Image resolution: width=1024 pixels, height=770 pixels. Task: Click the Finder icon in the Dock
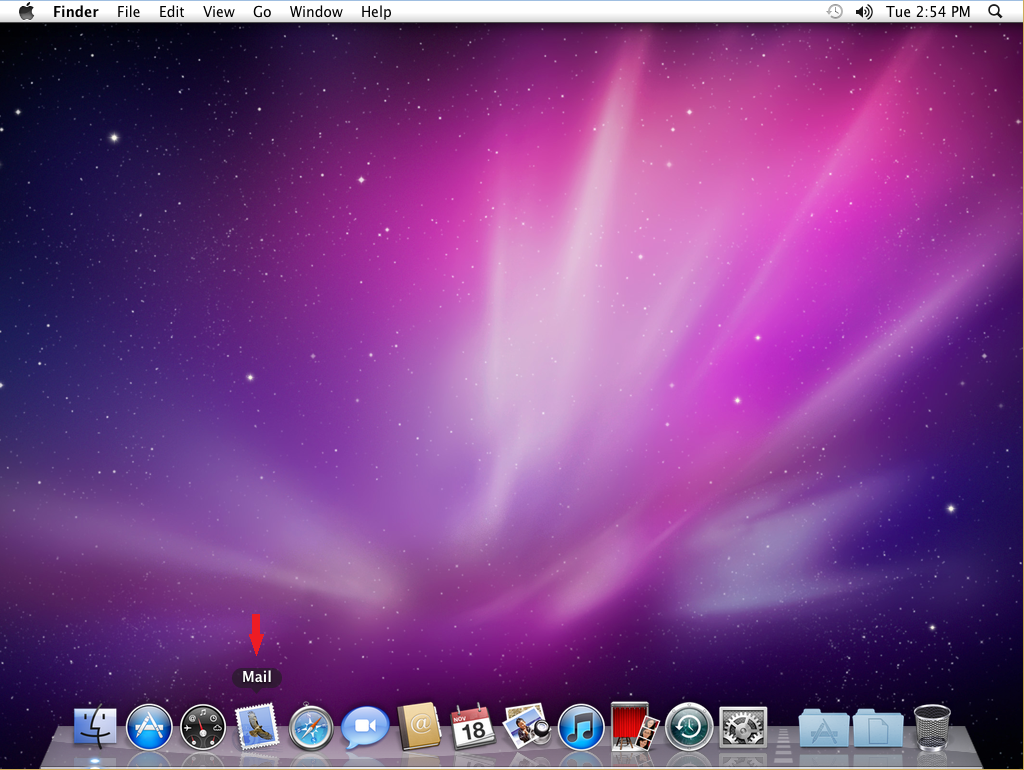click(x=95, y=727)
